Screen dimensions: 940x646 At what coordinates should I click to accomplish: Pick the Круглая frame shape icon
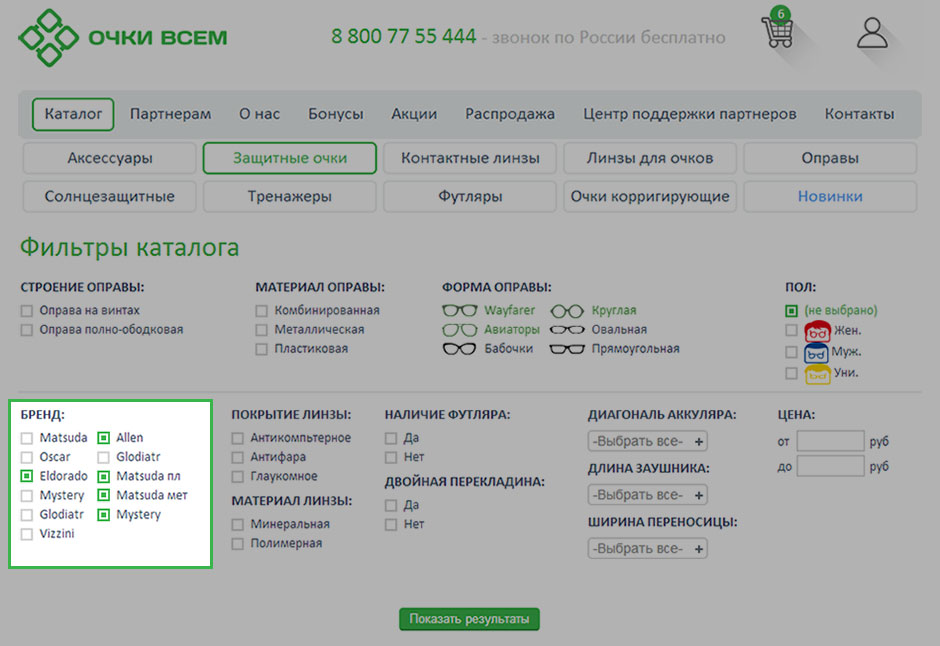pyautogui.click(x=566, y=311)
